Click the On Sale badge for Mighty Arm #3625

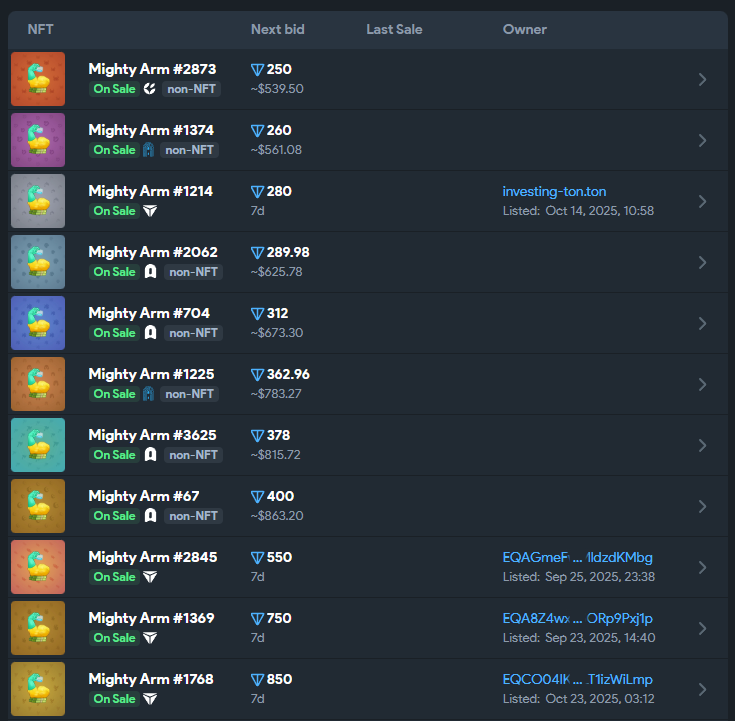[x=114, y=455]
